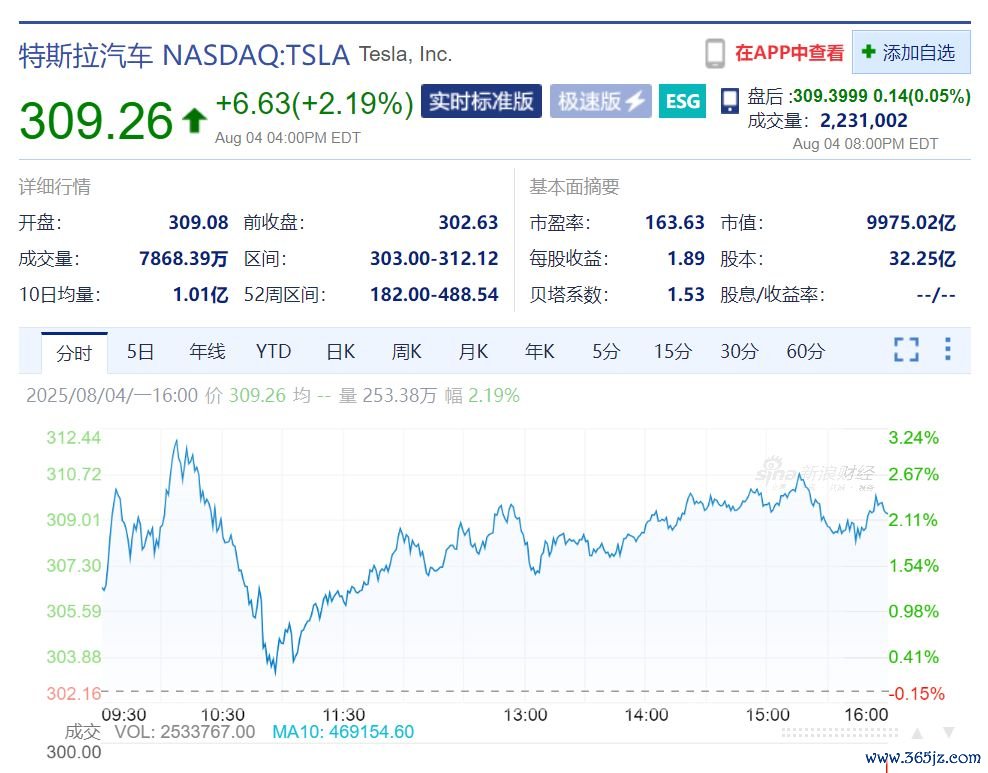Click the green up arrow beside 309.26
The image size is (988, 773).
tap(194, 121)
